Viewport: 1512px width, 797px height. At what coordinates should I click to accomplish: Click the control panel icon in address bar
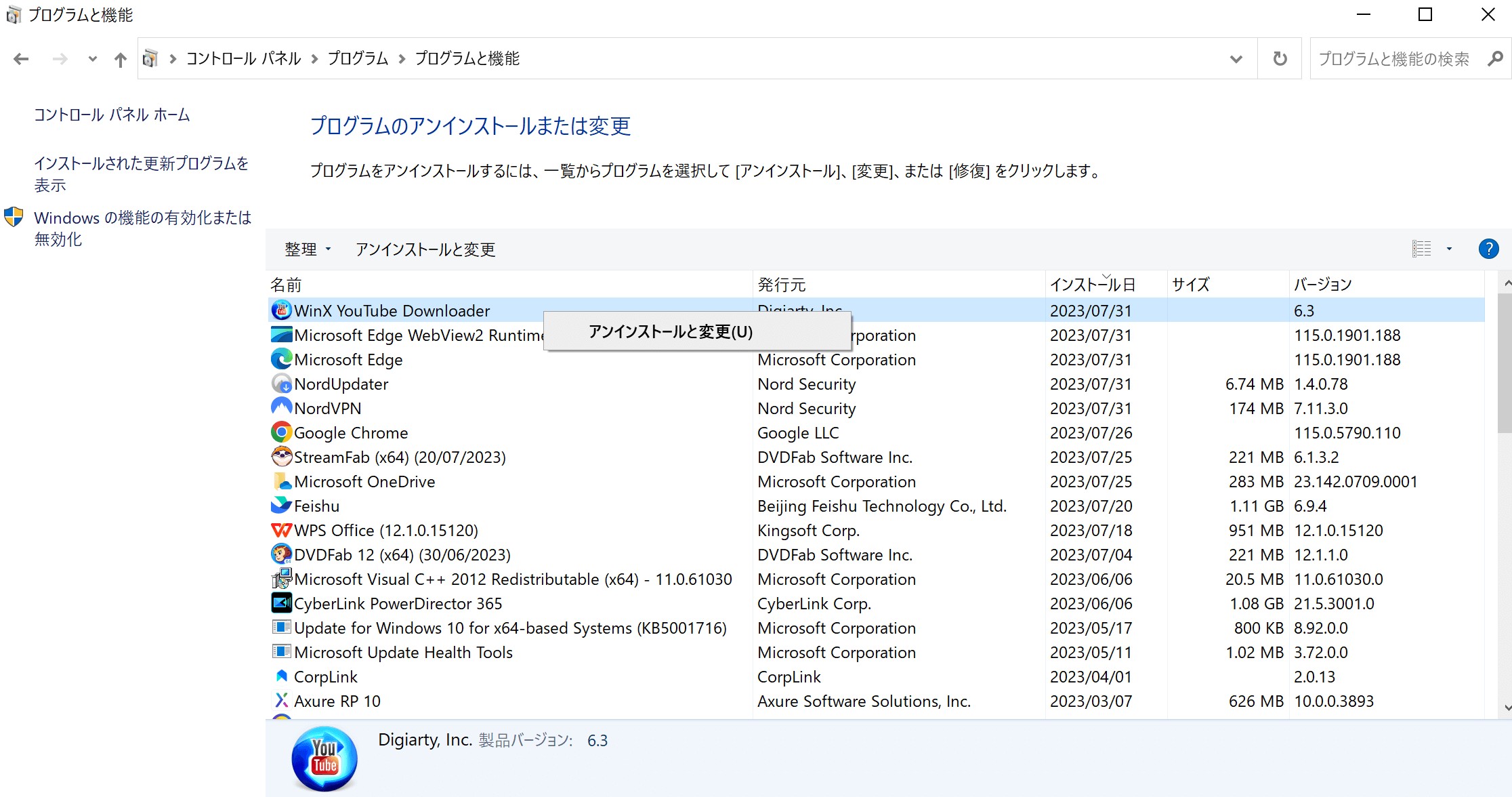coord(150,58)
